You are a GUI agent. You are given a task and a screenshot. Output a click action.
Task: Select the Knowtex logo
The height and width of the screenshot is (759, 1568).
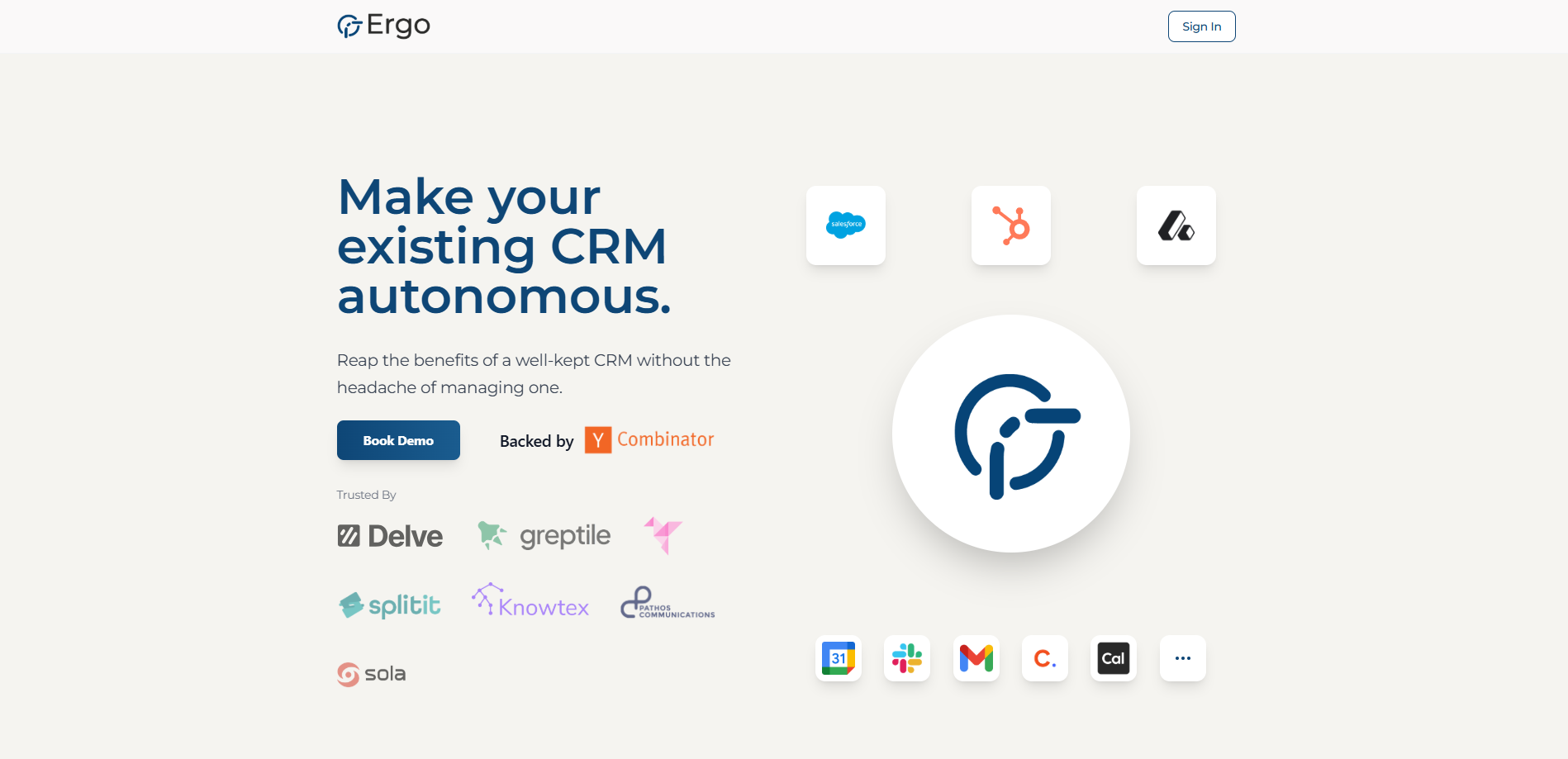pos(530,602)
